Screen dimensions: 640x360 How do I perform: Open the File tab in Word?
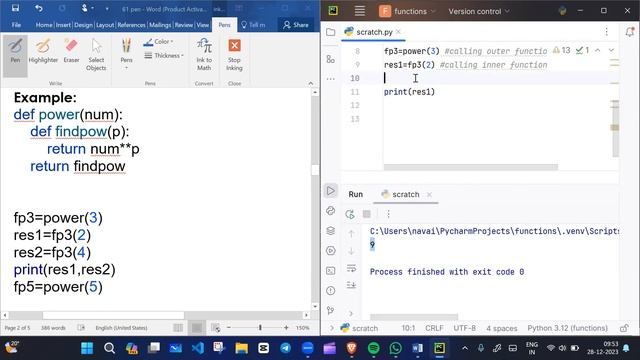coord(16,25)
